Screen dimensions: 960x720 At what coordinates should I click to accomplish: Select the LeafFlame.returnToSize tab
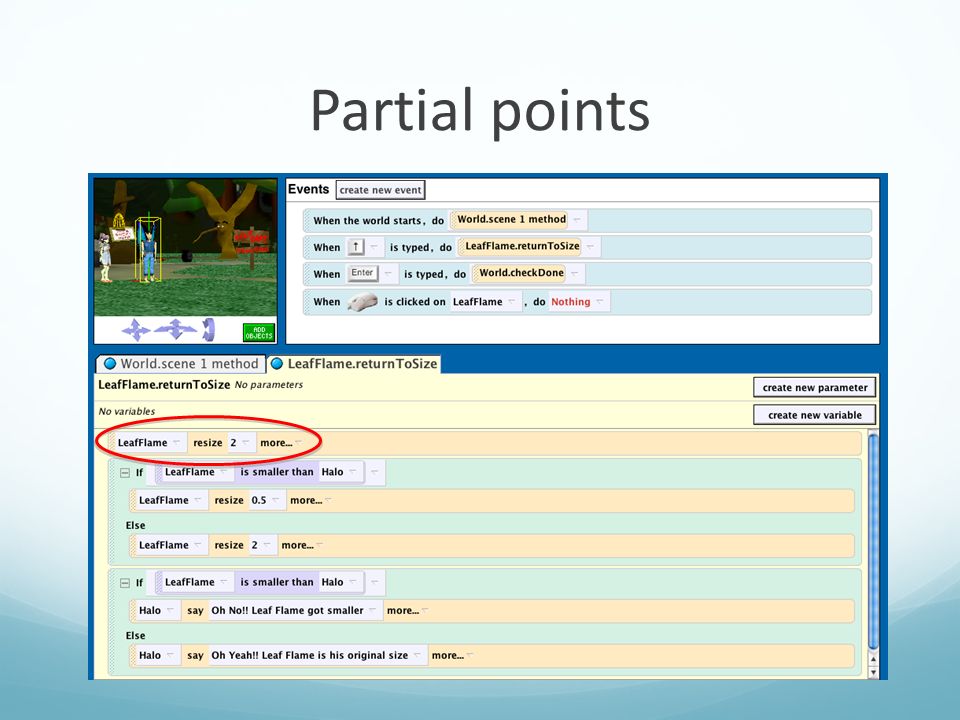click(354, 364)
